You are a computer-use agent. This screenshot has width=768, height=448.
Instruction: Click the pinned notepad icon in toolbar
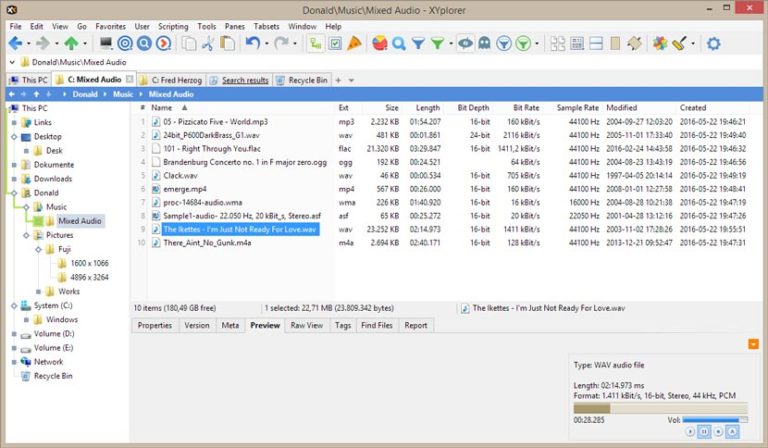[634, 44]
